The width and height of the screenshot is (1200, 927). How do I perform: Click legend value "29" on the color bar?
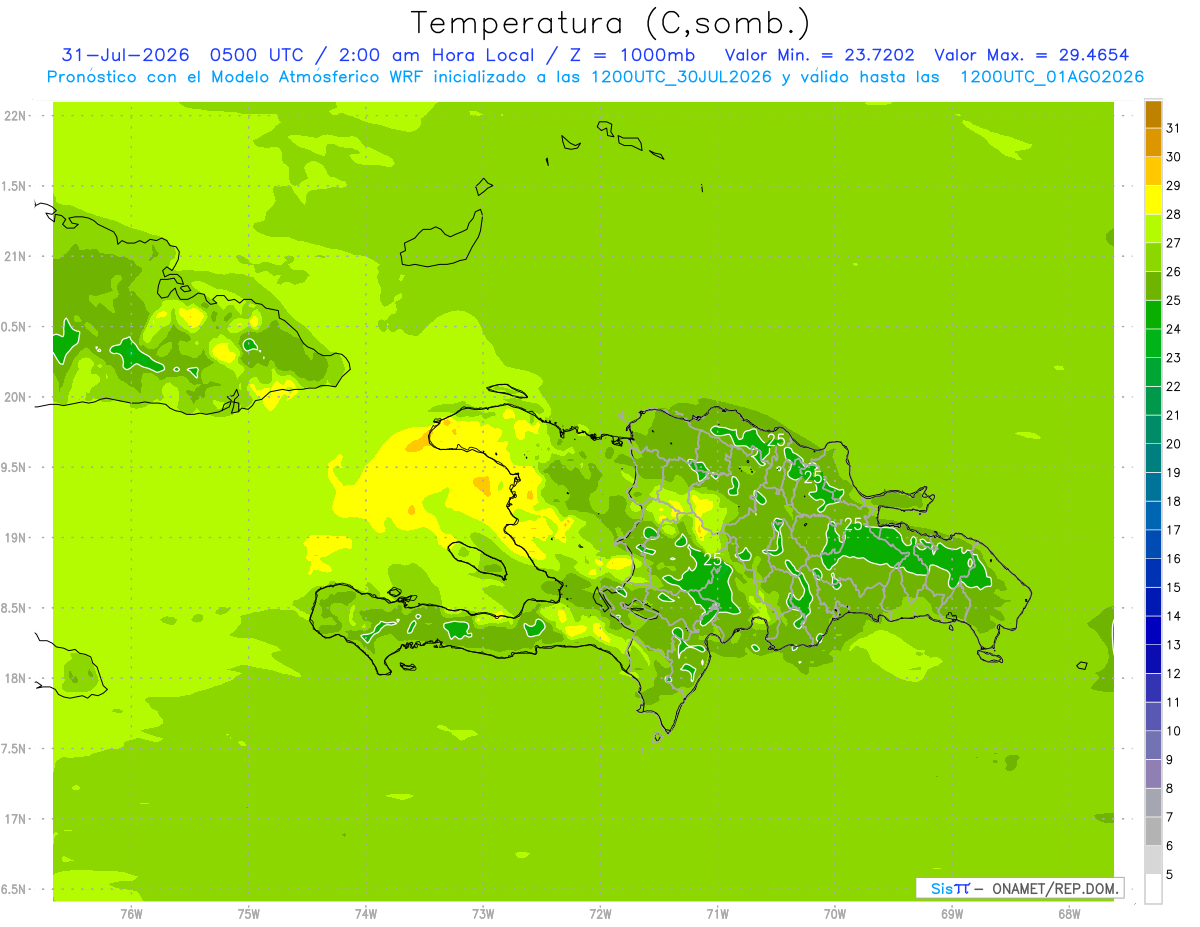1173,185
